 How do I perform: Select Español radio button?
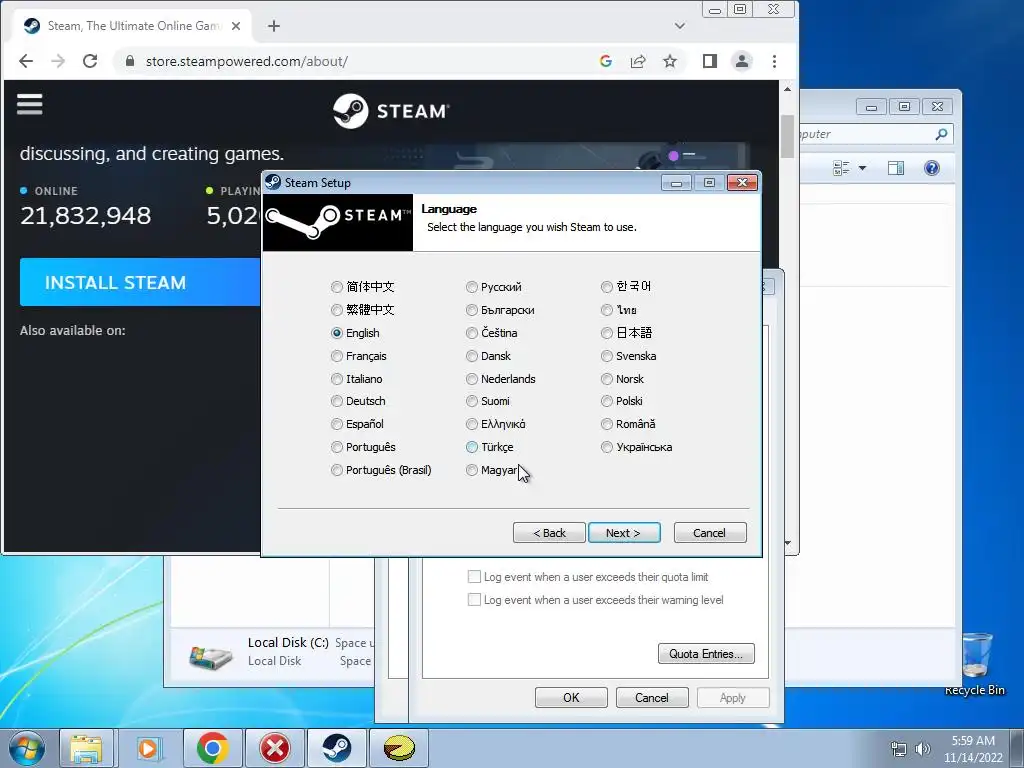(x=336, y=424)
